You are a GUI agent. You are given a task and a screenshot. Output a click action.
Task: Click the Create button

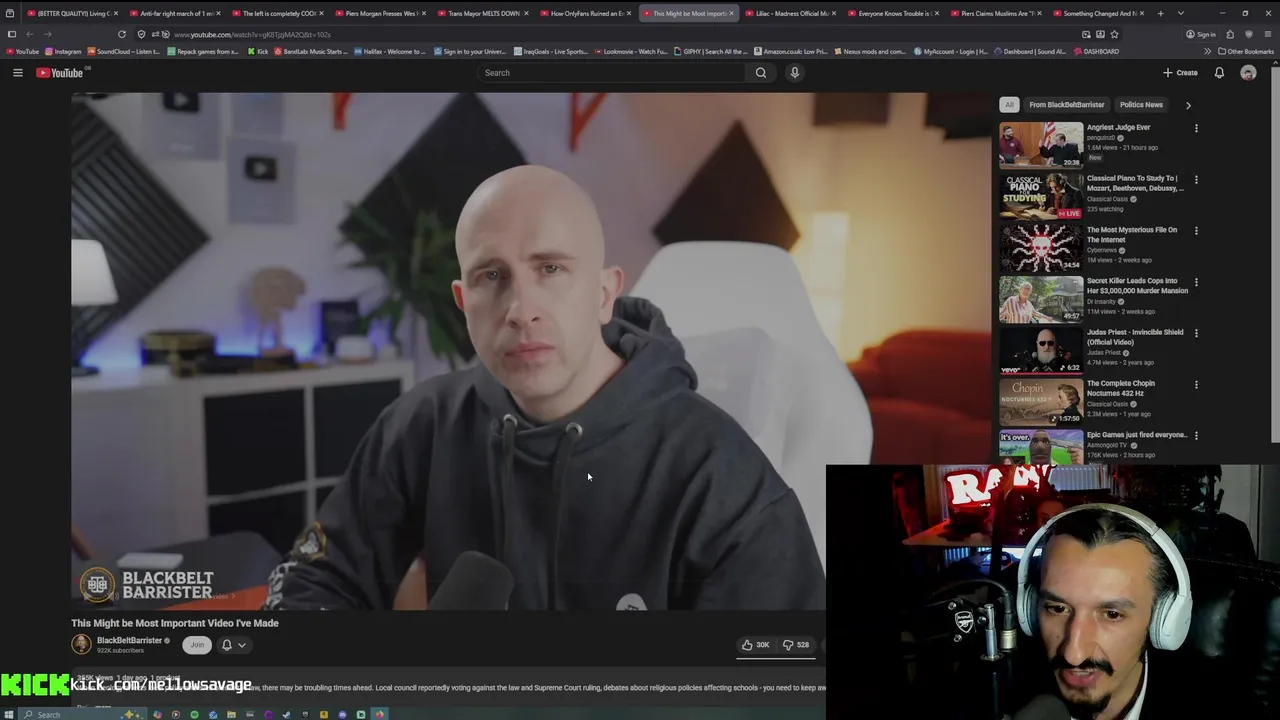1180,72
